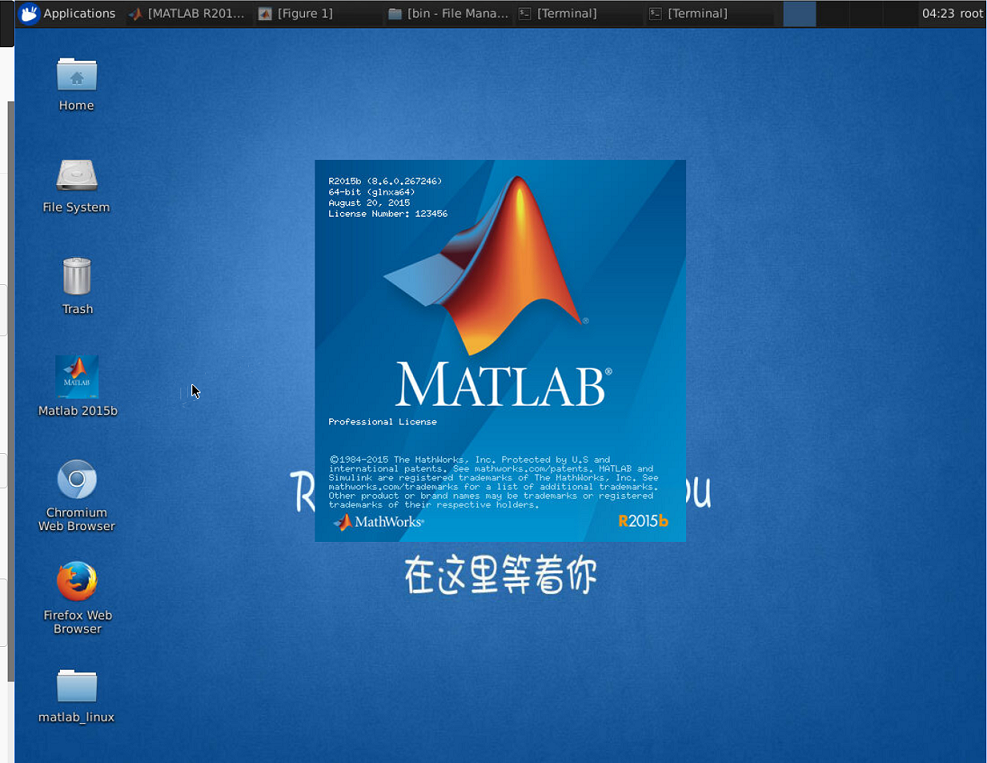This screenshot has height=763, width=987.
Task: Select the File System desktop icon
Action: pyautogui.click(x=76, y=186)
